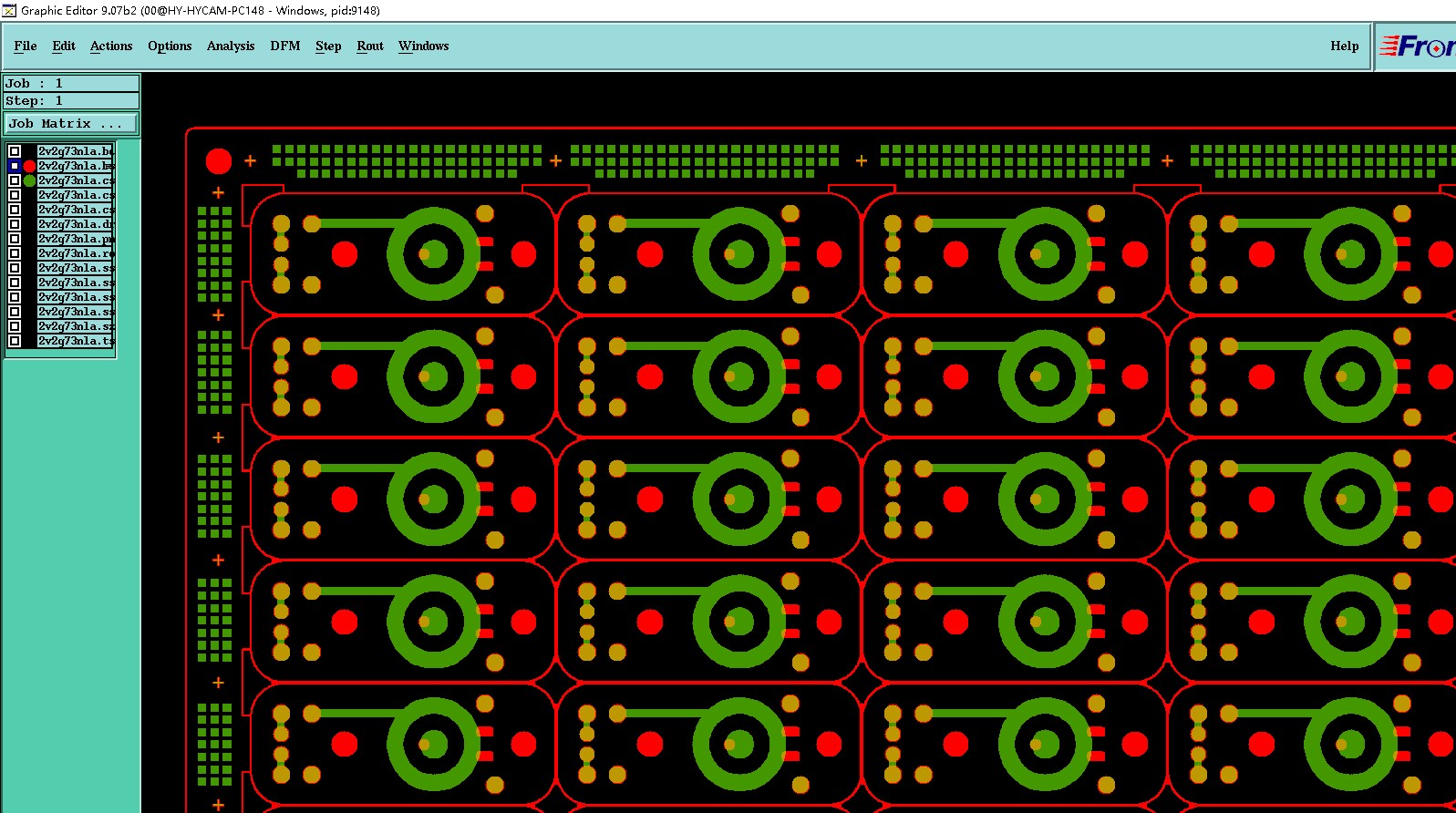1456x813 pixels.
Task: Toggle checkbox of the 2v2g73nla.ts layer
Action: [x=15, y=341]
